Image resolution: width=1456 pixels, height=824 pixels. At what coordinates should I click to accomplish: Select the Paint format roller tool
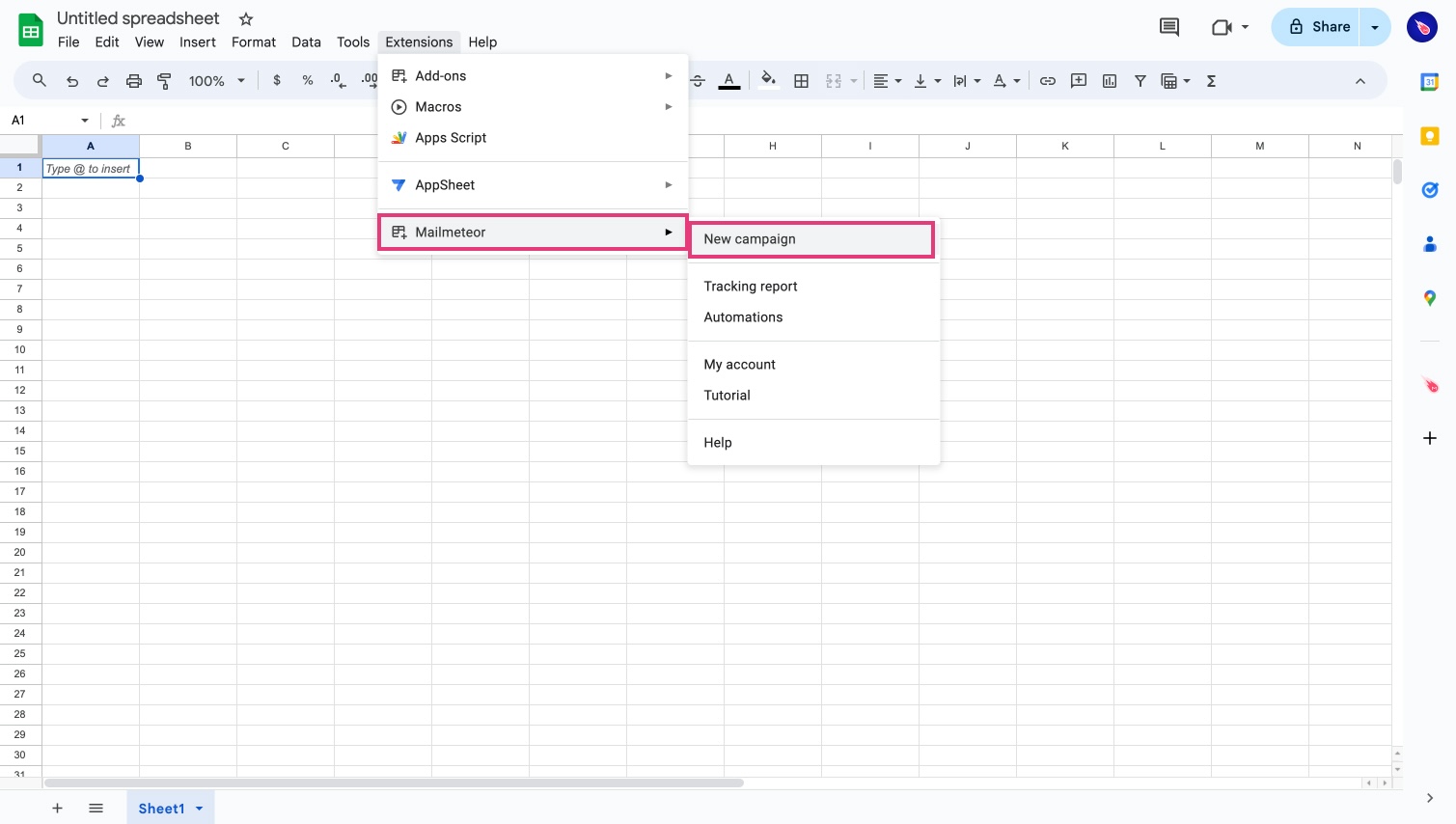coord(165,81)
